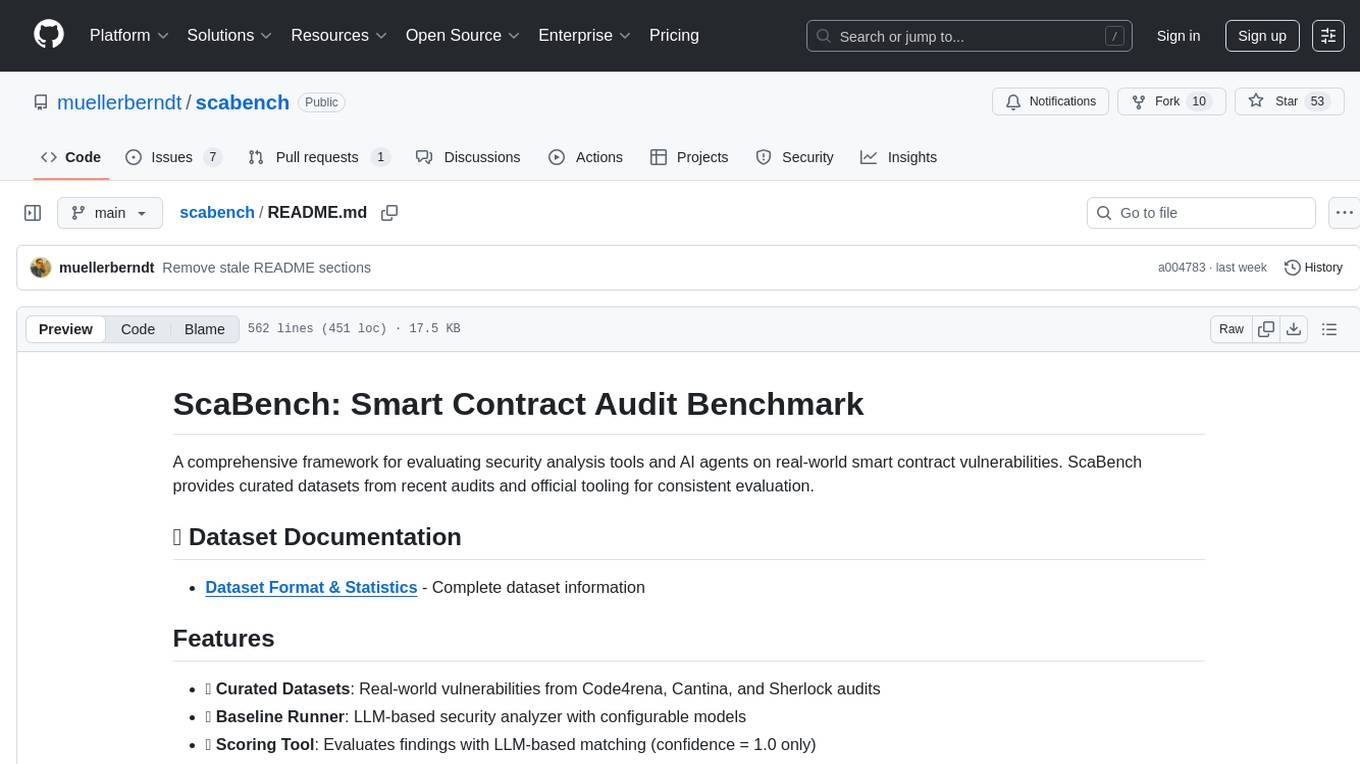This screenshot has width=1360, height=764.
Task: Click the Features heading
Action: pyautogui.click(x=223, y=638)
